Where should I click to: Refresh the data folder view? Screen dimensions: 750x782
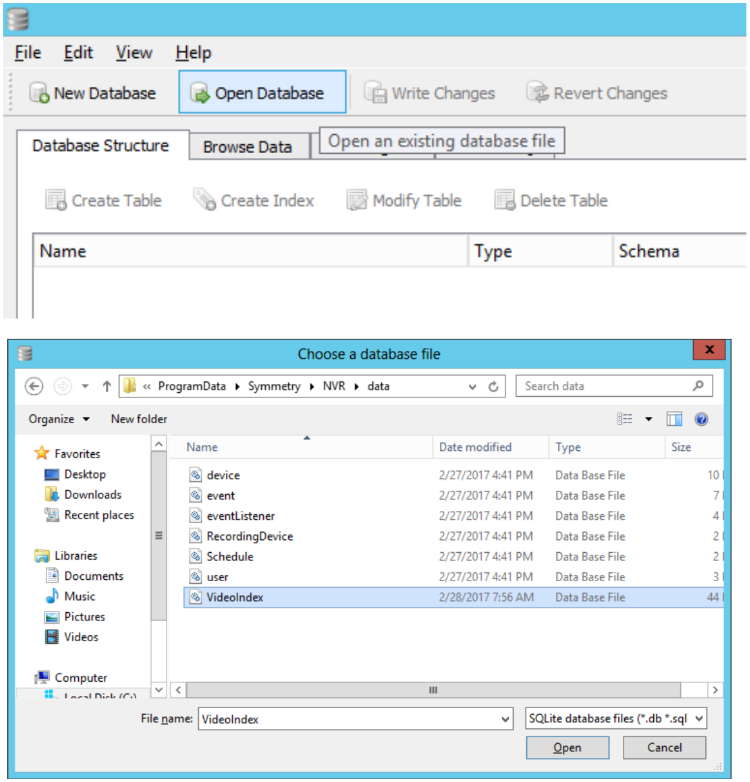click(493, 387)
